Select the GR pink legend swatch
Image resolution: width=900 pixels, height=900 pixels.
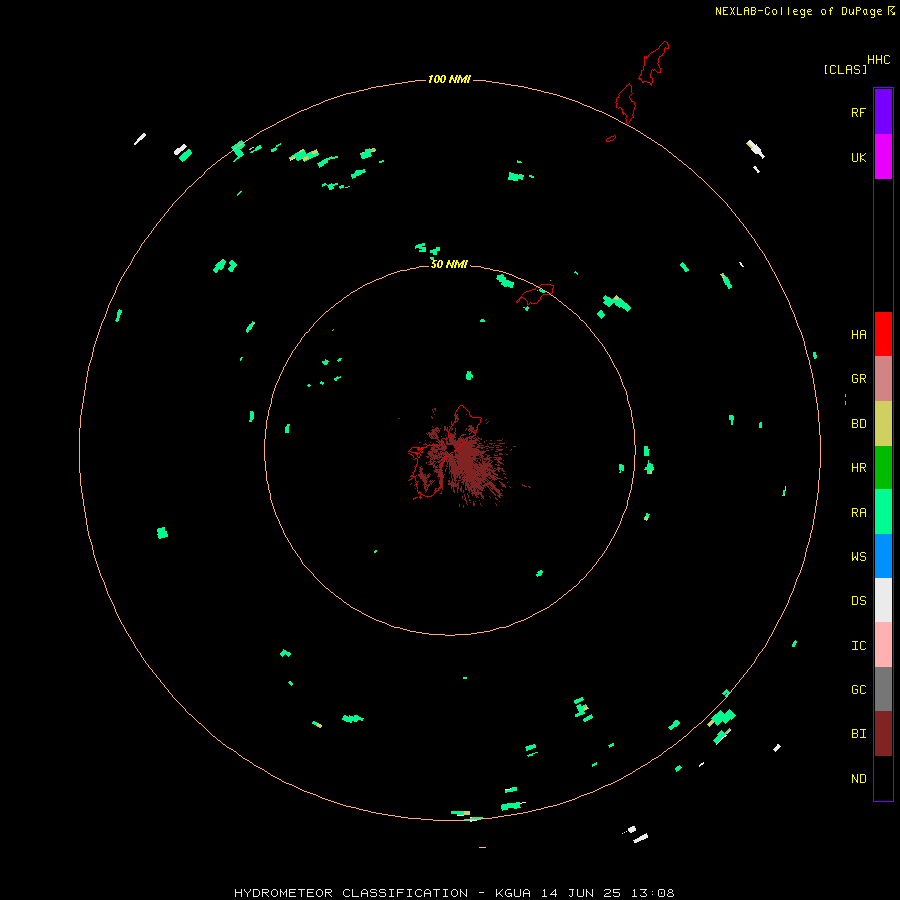pyautogui.click(x=883, y=379)
